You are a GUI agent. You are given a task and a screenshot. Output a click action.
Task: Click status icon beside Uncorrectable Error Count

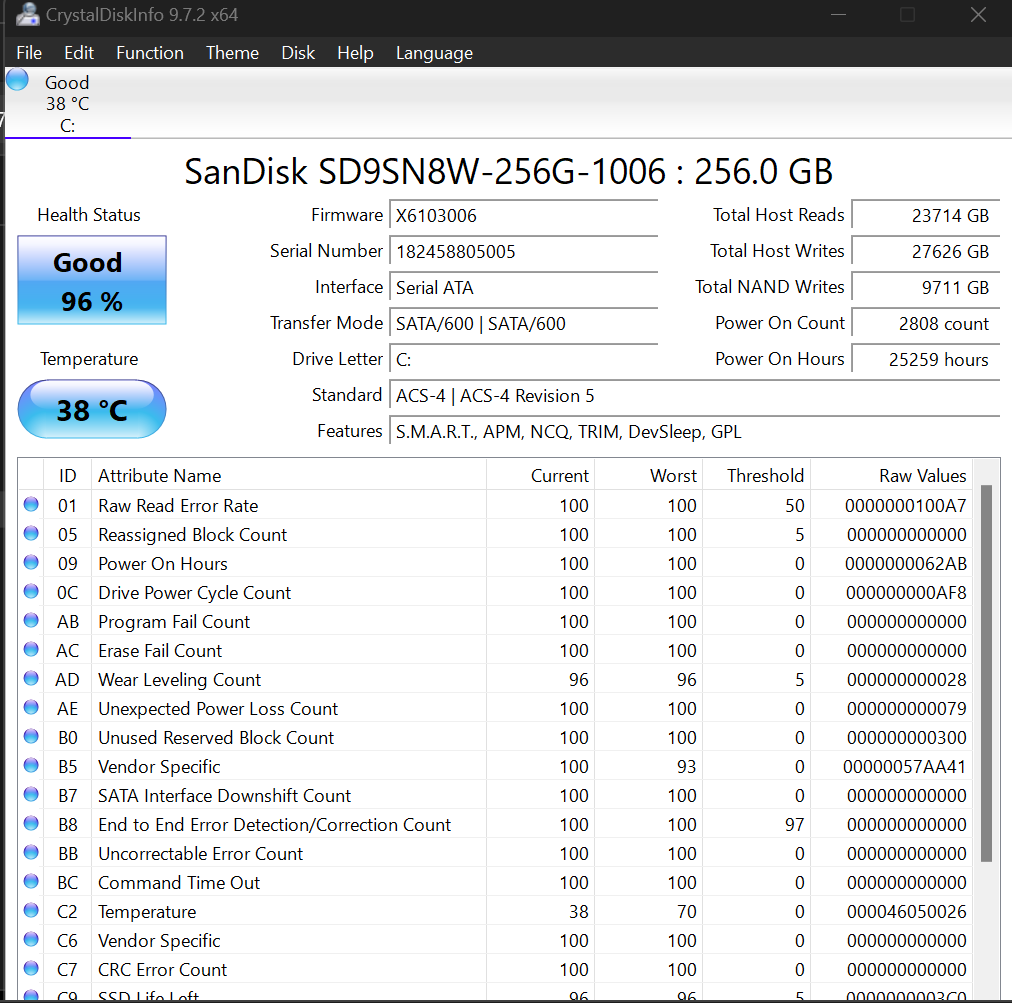click(31, 853)
